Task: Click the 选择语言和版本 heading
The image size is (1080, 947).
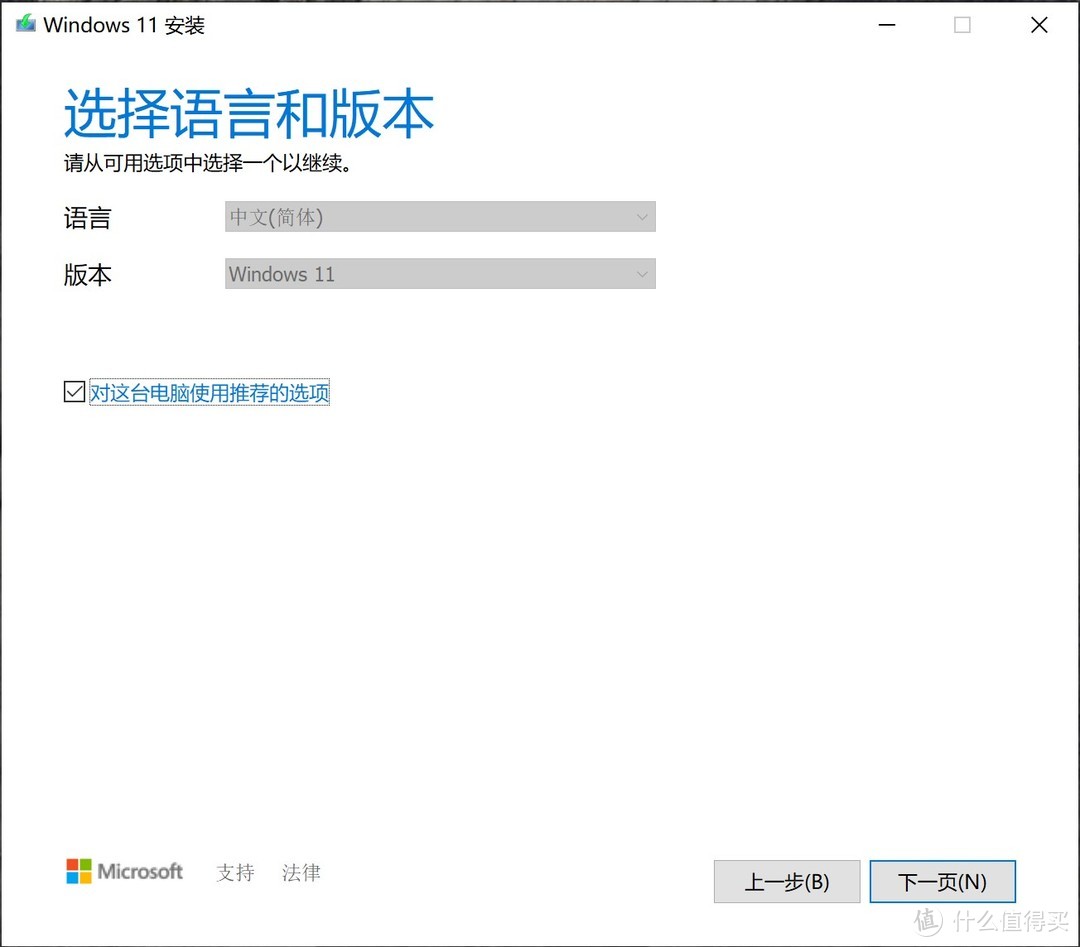Action: (248, 113)
